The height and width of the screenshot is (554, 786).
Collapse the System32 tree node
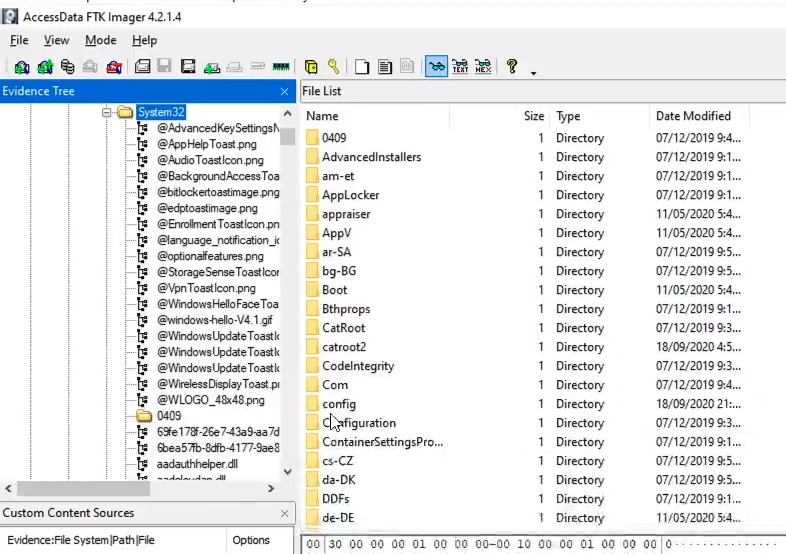106,112
